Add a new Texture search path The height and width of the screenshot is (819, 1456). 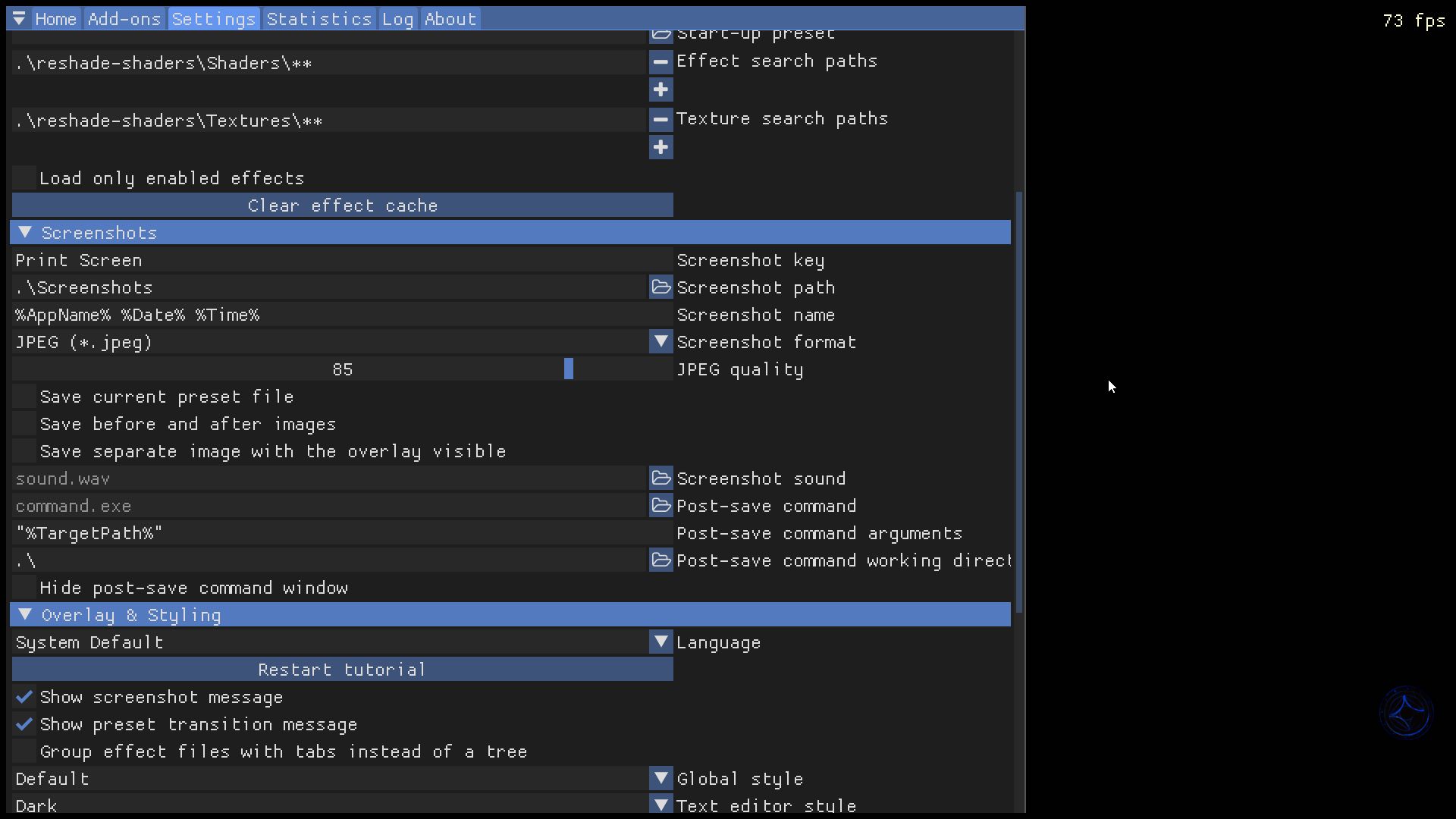pyautogui.click(x=661, y=147)
